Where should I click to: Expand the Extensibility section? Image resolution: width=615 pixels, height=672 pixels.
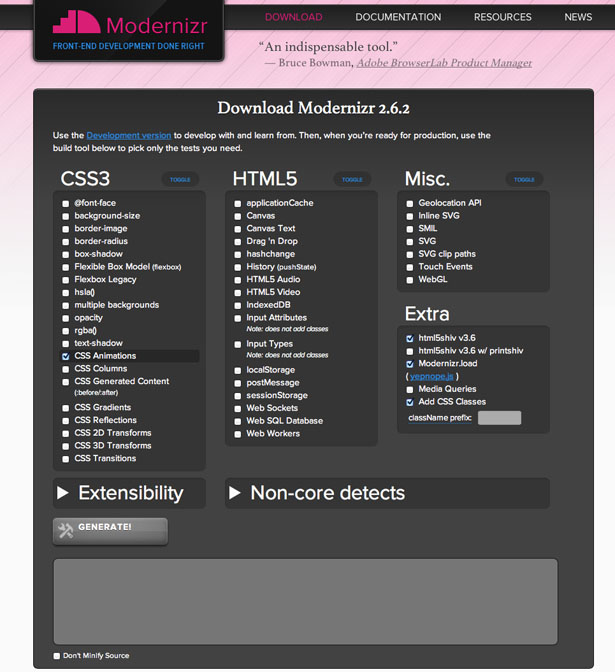tap(129, 493)
